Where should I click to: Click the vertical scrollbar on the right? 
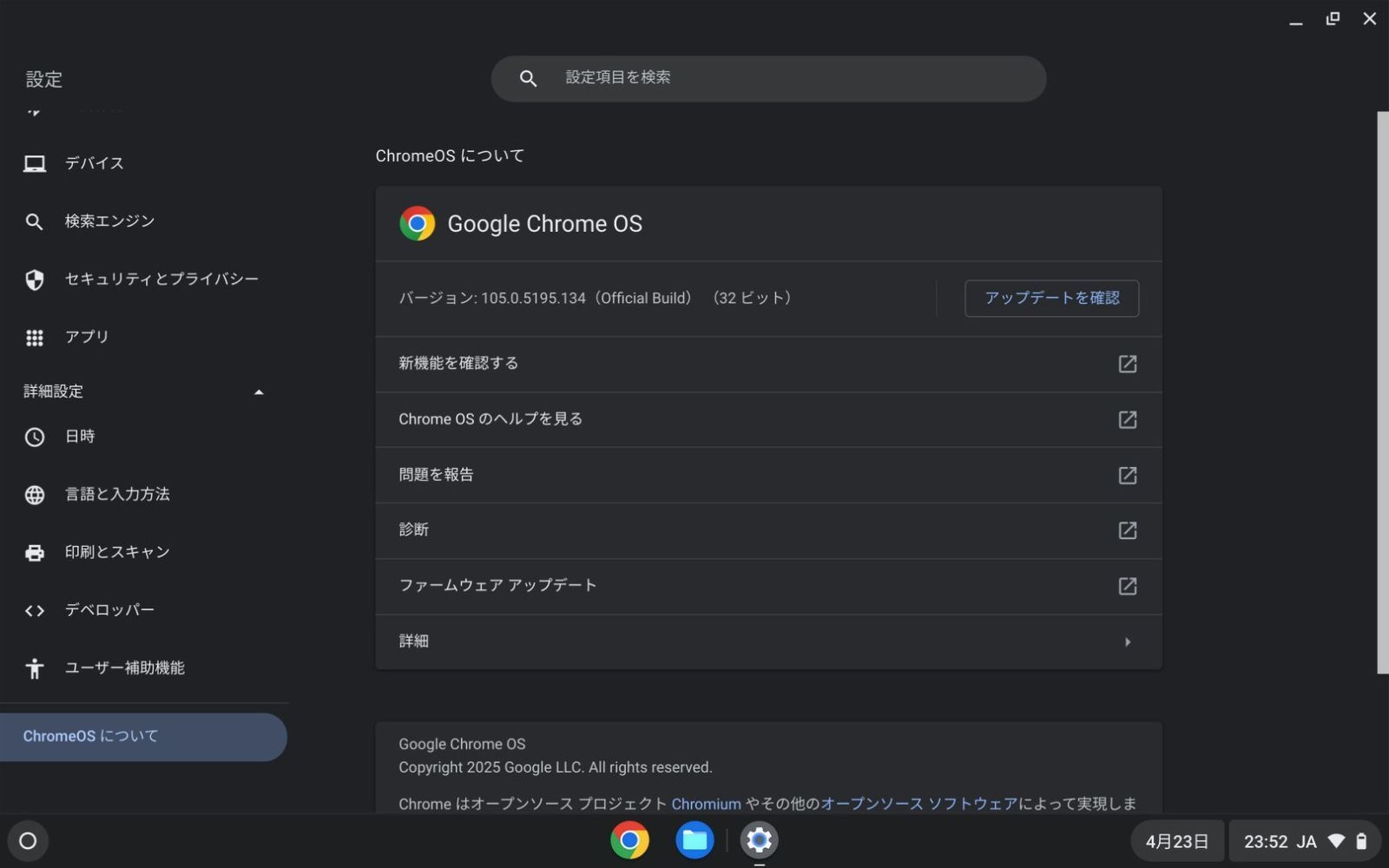pos(1382,392)
